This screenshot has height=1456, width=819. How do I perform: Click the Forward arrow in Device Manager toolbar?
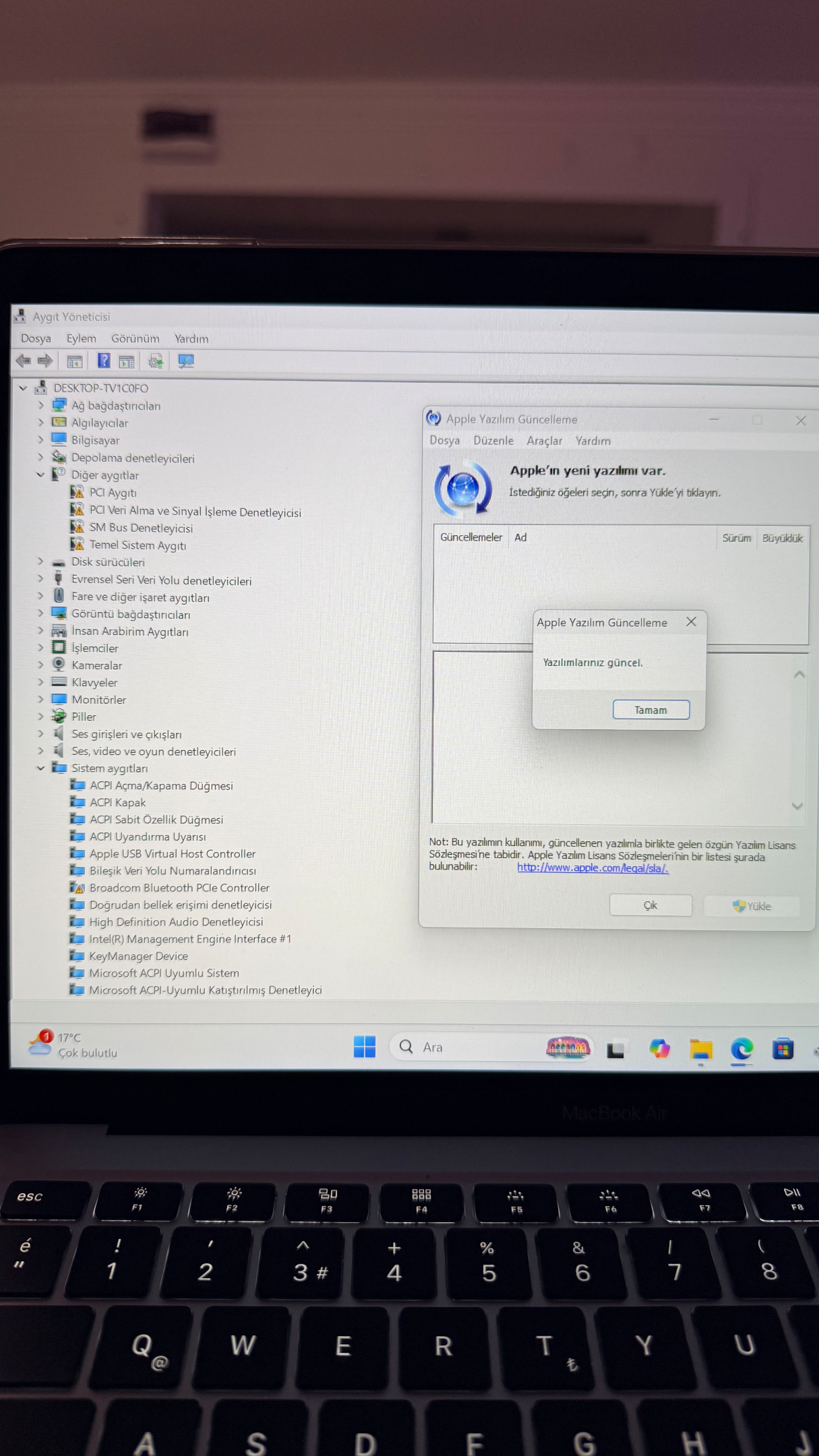tap(45, 361)
